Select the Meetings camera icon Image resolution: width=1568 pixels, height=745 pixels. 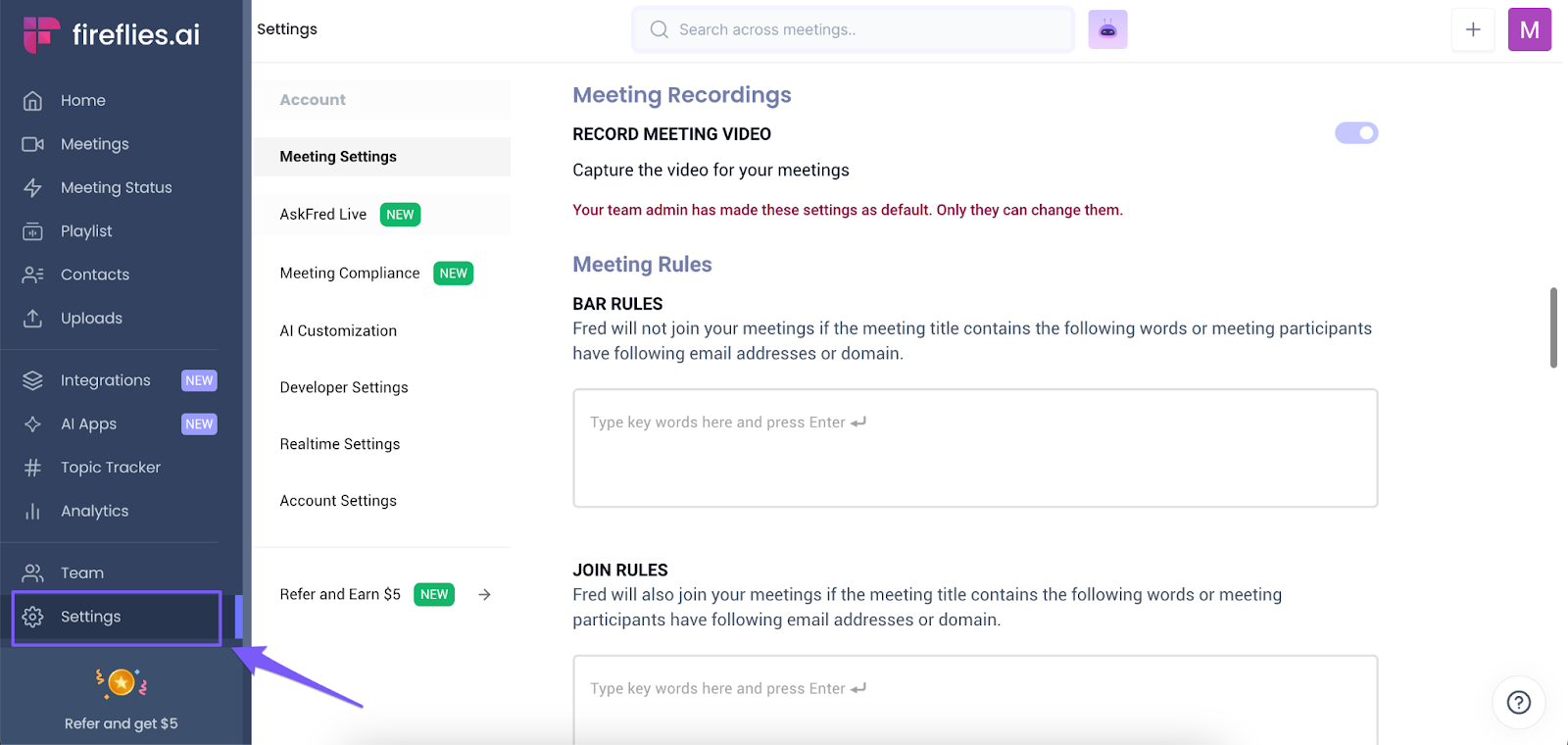[x=32, y=144]
